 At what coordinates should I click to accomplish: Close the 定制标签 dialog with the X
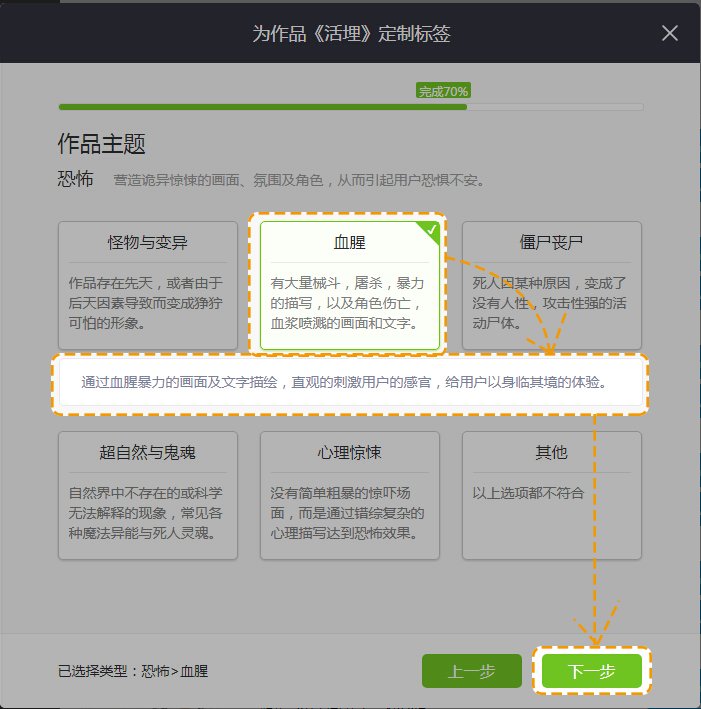[670, 33]
